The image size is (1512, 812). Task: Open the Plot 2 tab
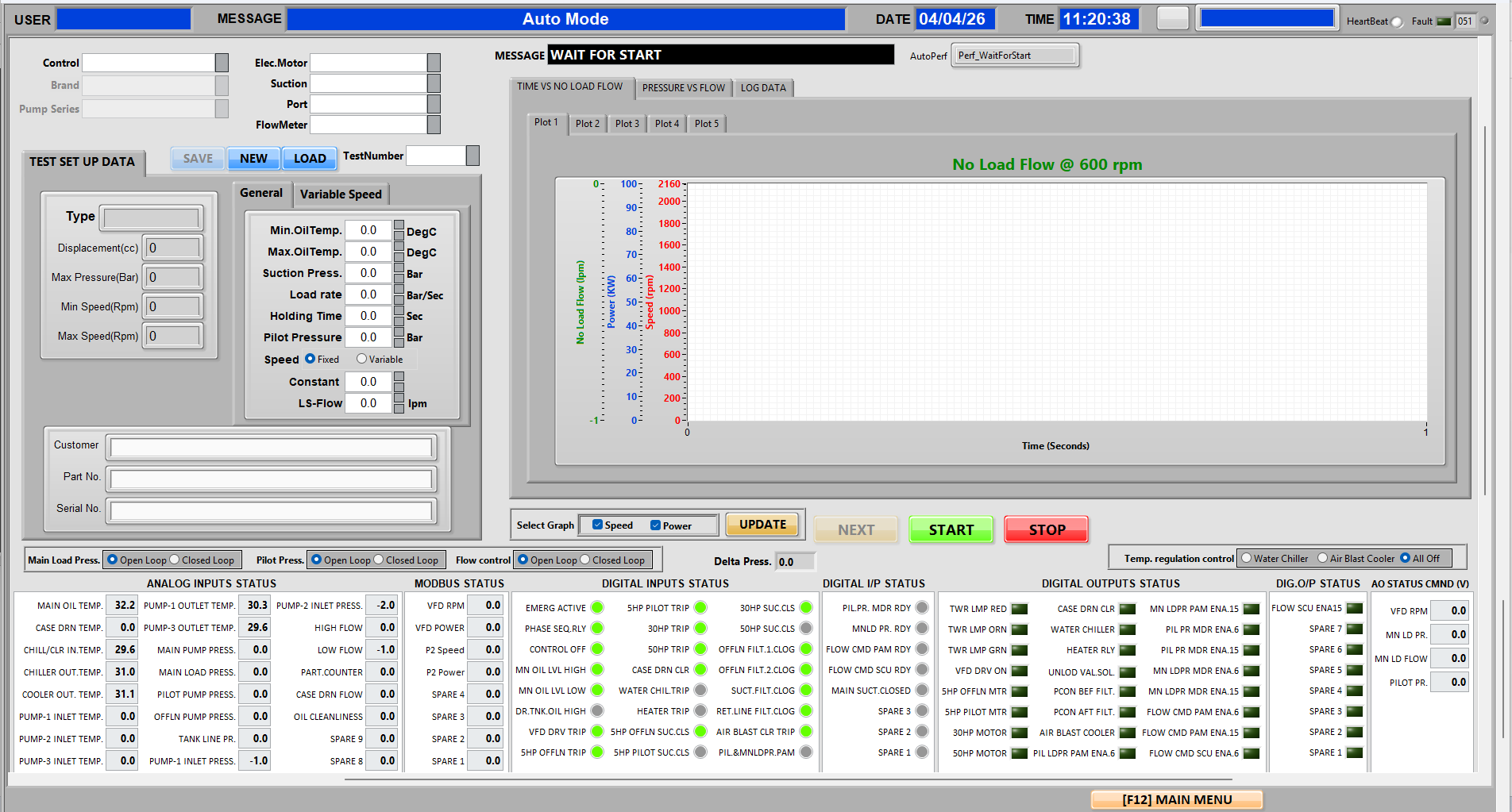click(x=588, y=124)
